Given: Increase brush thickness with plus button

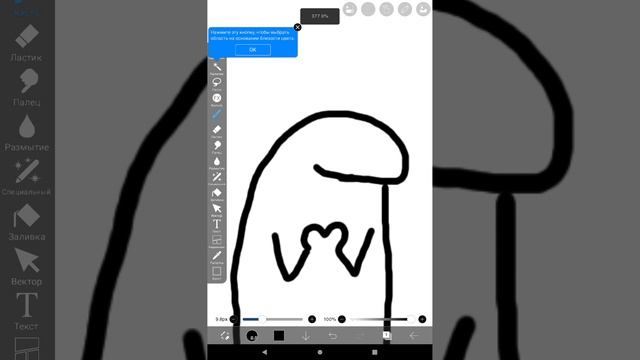Looking at the screenshot, I should click(312, 319).
